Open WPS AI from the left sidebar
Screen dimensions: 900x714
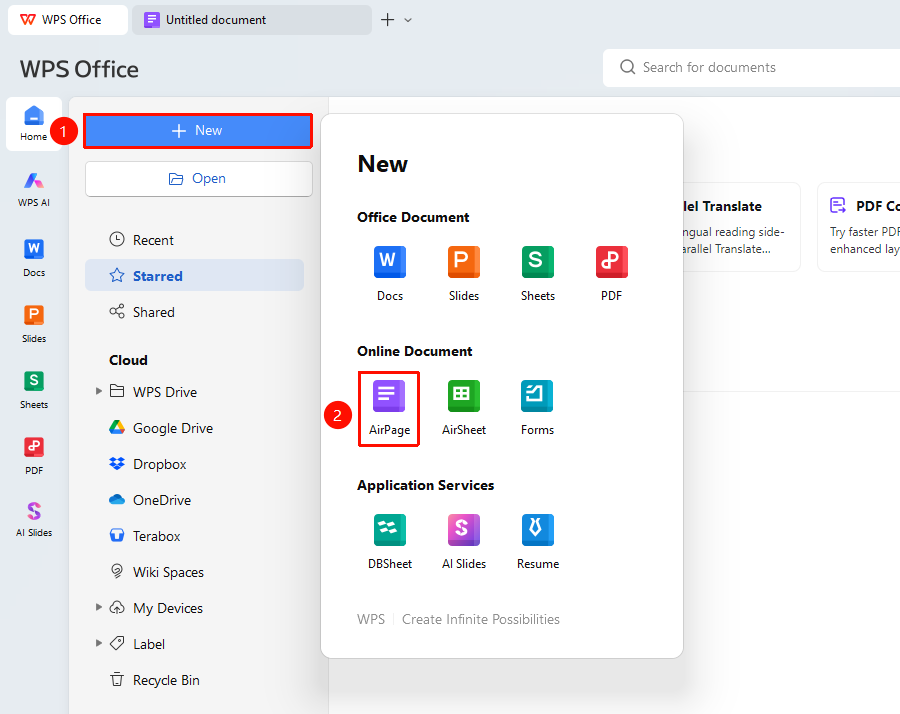[34, 189]
